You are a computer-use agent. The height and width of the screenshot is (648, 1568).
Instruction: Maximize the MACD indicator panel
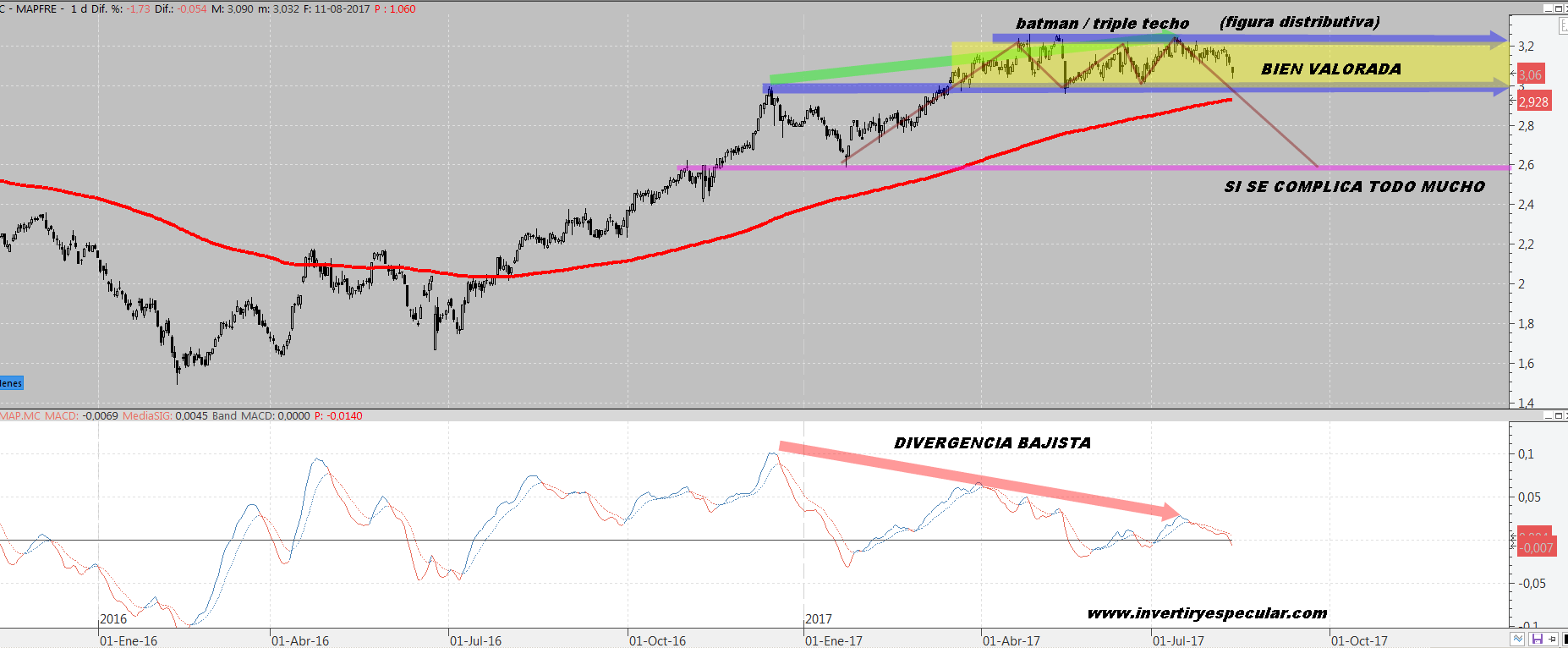[1560, 415]
